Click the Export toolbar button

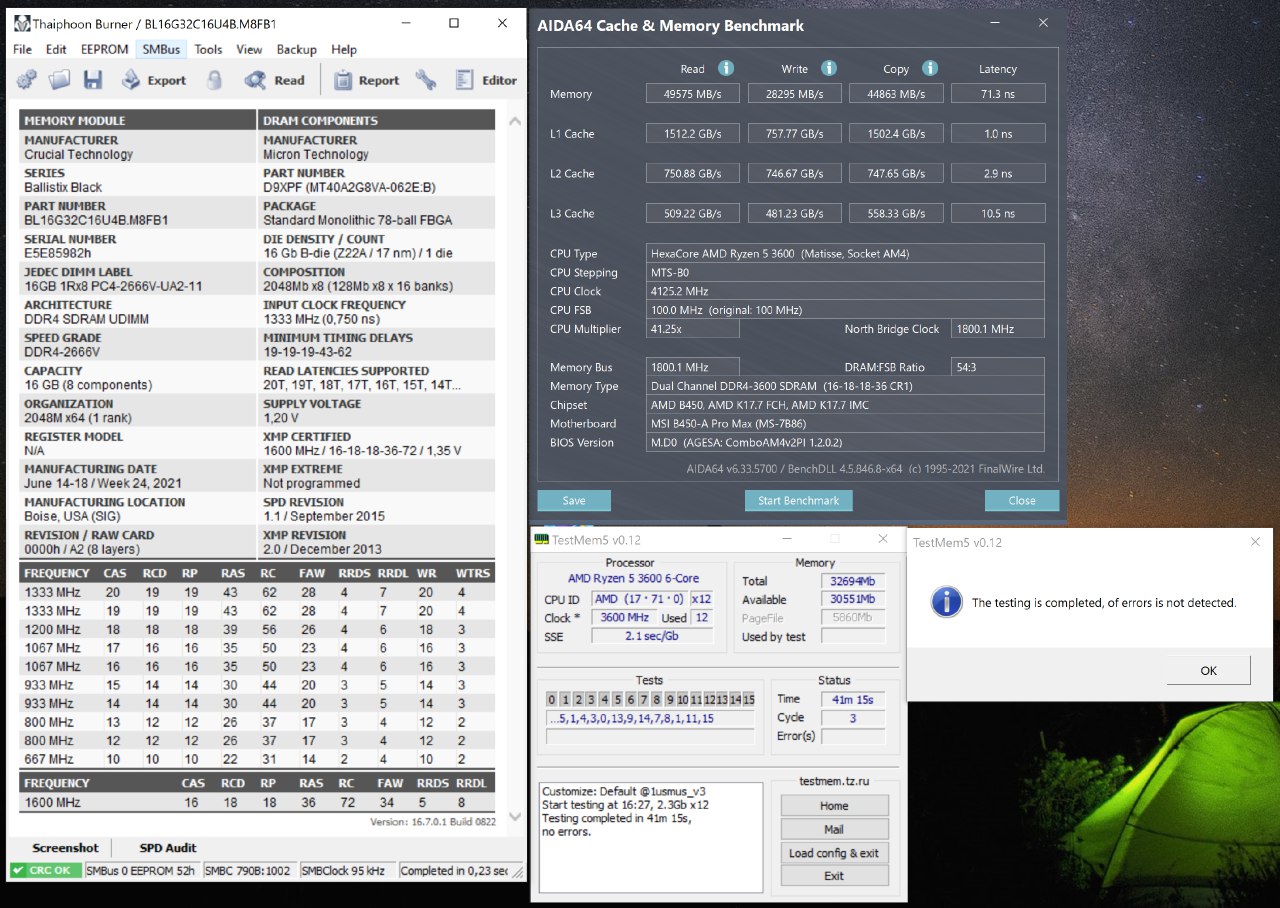click(x=153, y=80)
